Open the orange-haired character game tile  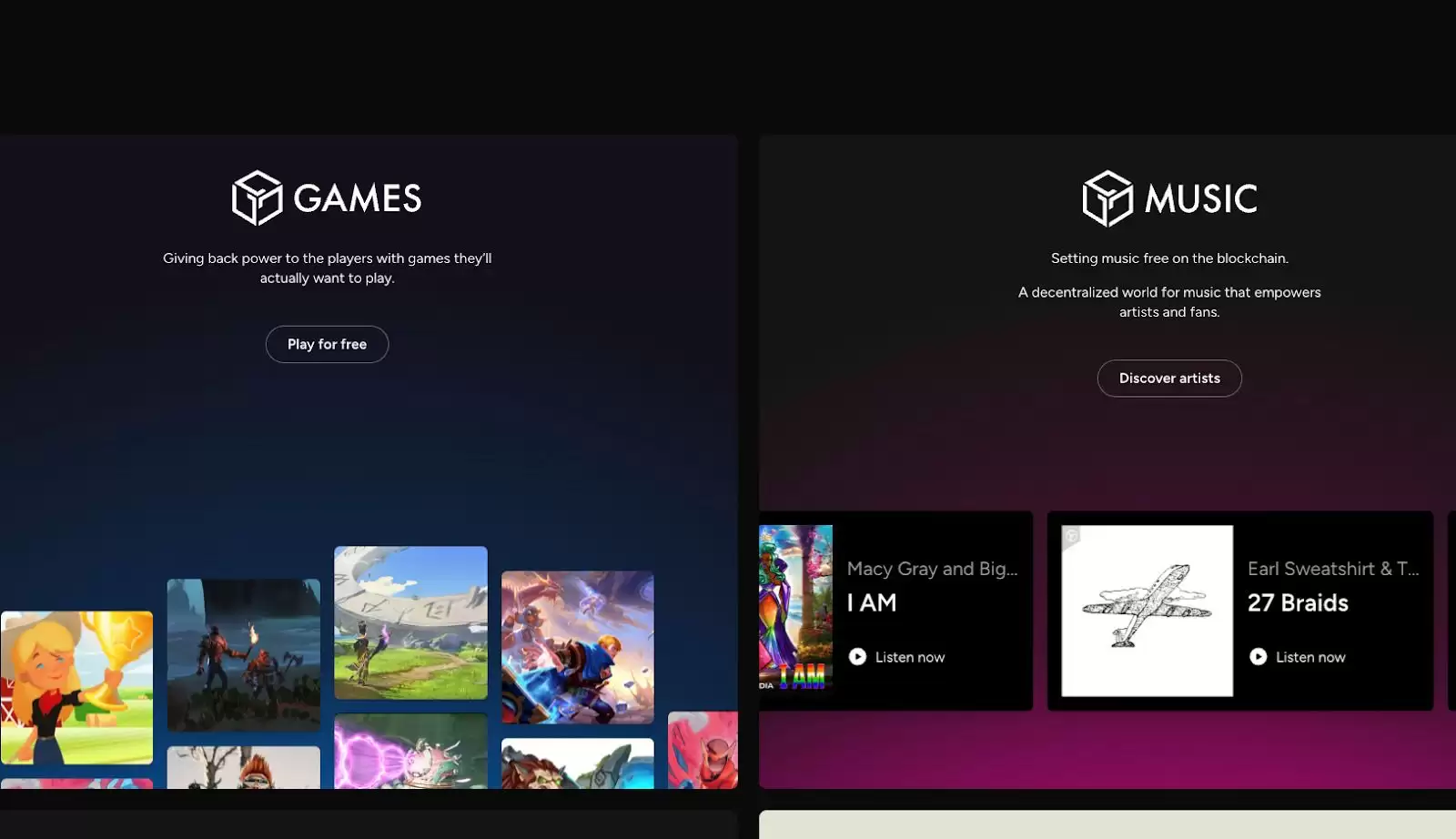(243, 767)
